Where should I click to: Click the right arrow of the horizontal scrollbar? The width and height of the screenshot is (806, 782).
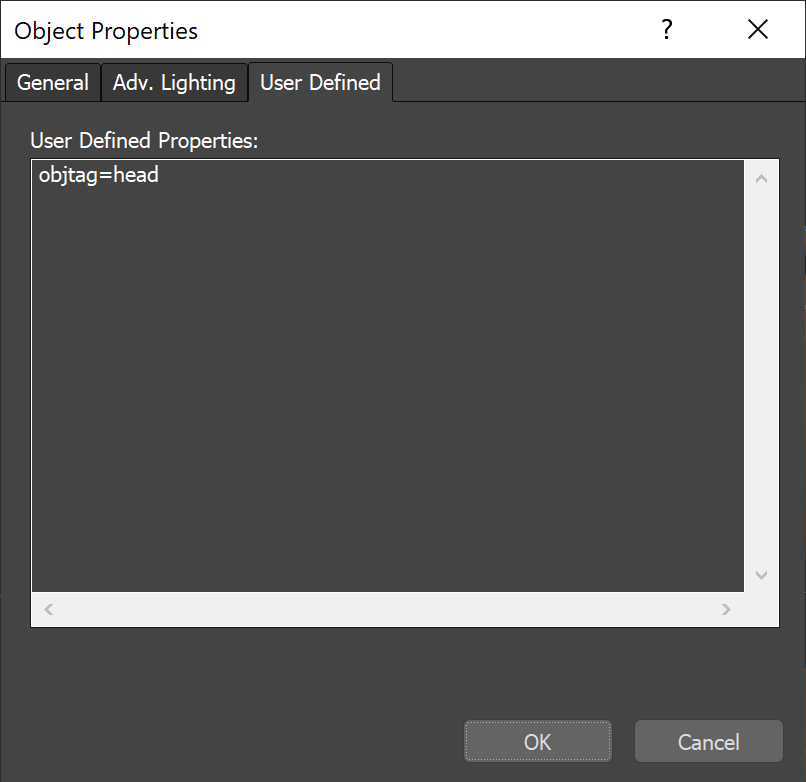coord(726,609)
